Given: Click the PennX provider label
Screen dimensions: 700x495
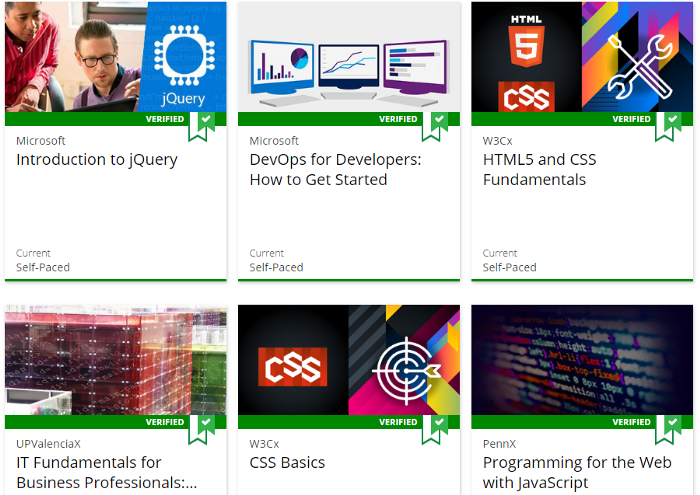Looking at the screenshot, I should (x=499, y=444).
